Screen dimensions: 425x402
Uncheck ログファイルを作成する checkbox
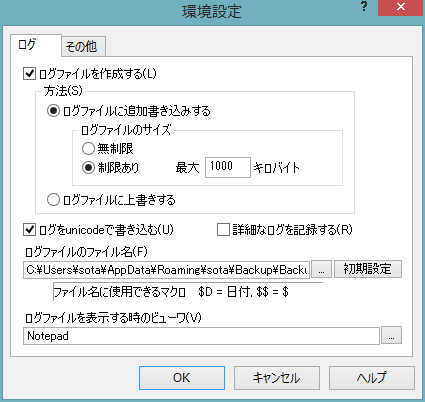click(x=29, y=73)
